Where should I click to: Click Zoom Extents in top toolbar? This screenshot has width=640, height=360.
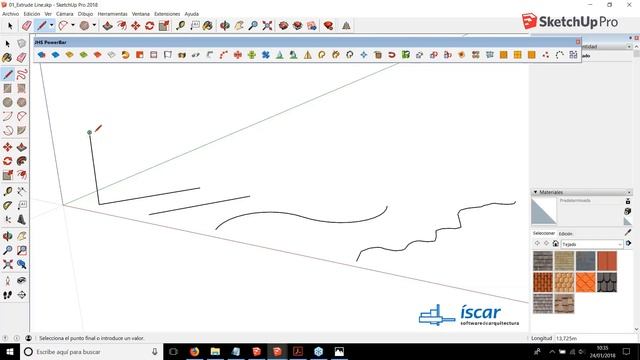(x=267, y=26)
